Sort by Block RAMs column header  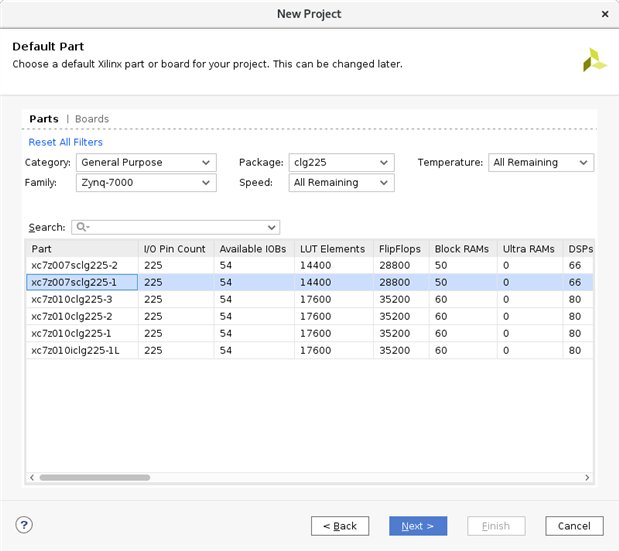tap(463, 249)
